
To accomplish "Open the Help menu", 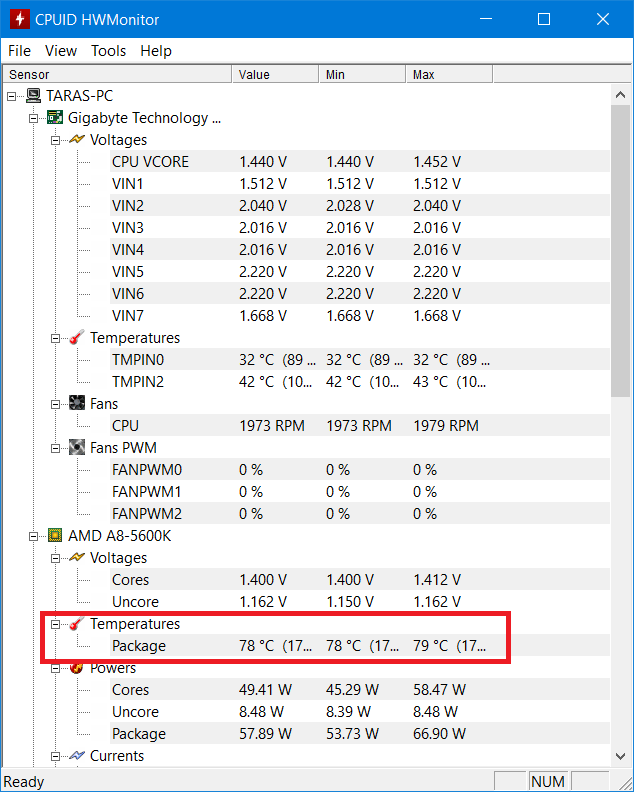I will 156,51.
